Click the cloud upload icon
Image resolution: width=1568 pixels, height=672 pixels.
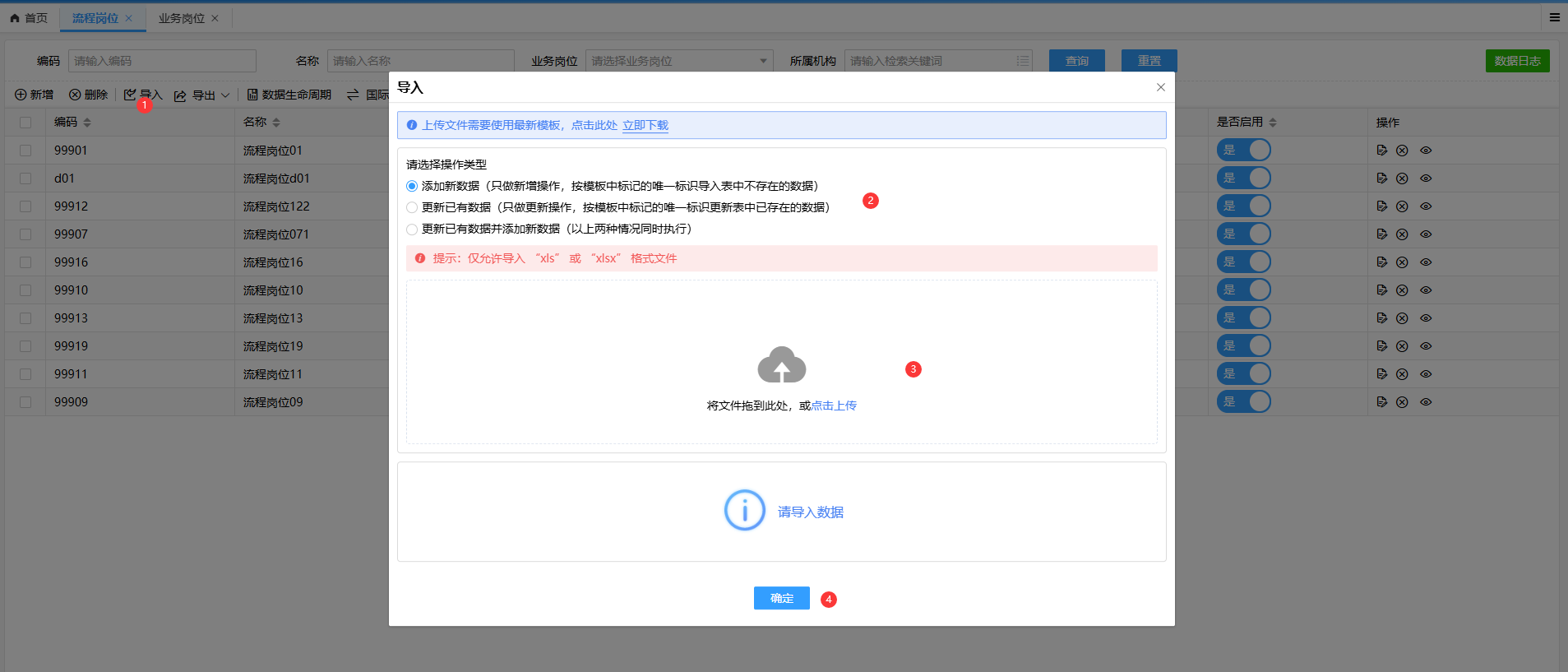[x=781, y=365]
